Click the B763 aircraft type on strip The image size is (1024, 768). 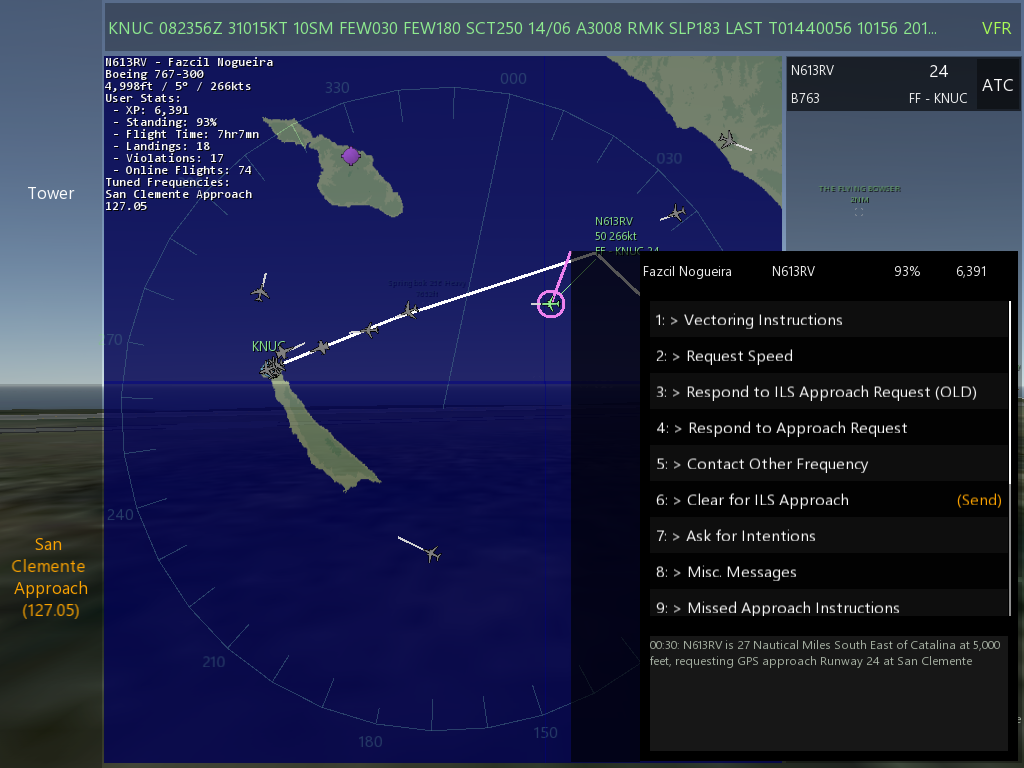click(x=805, y=98)
